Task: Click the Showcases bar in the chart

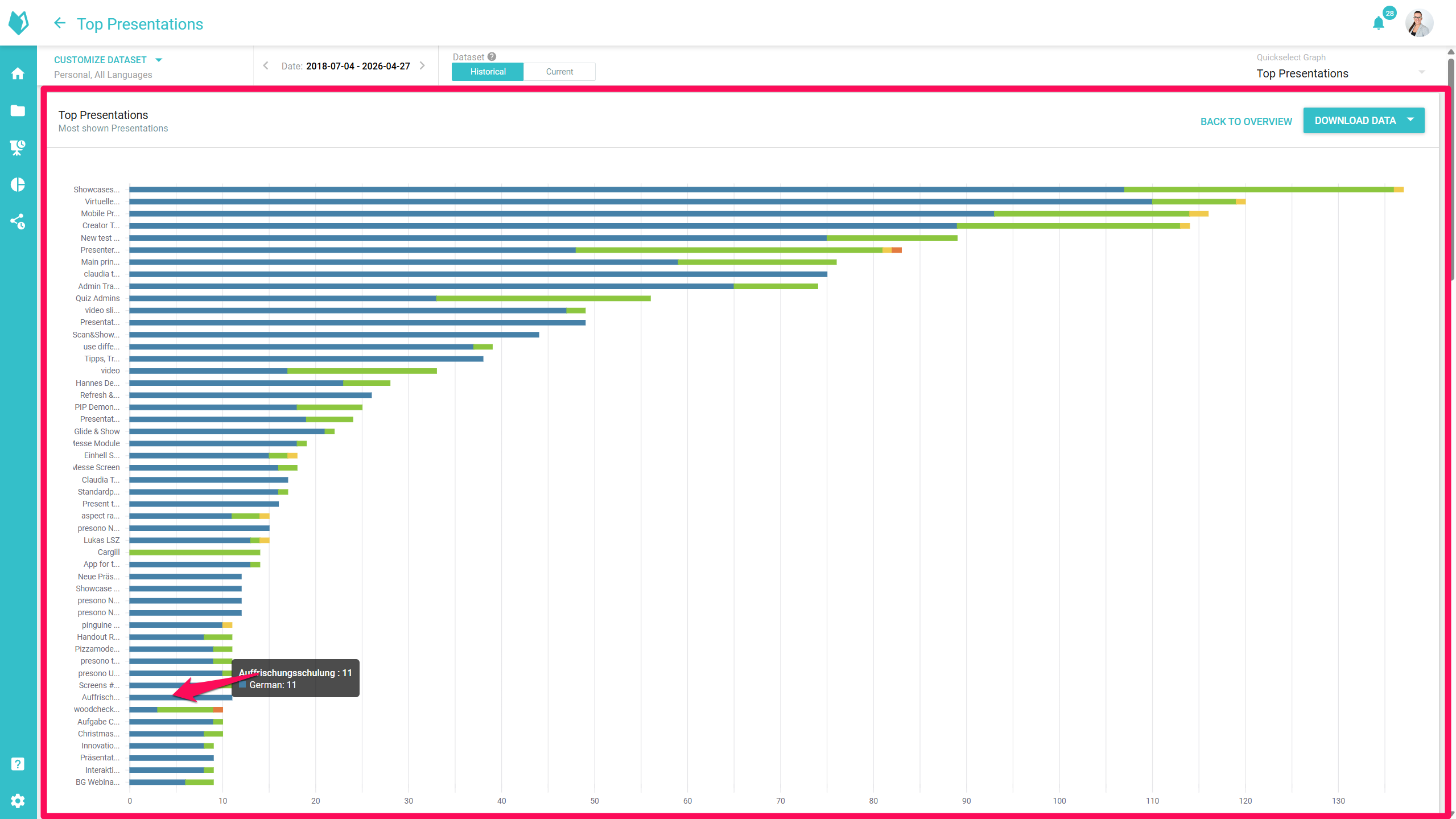Action: click(x=766, y=190)
